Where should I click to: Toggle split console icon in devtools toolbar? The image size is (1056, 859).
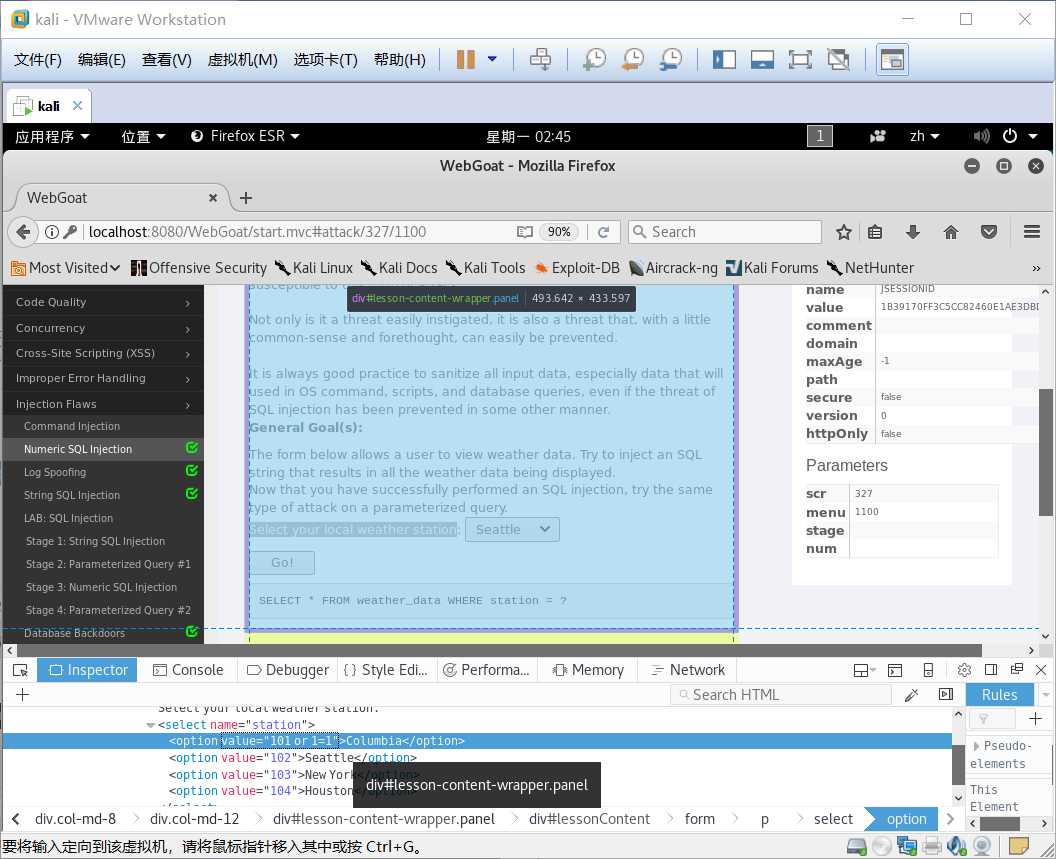[x=895, y=670]
